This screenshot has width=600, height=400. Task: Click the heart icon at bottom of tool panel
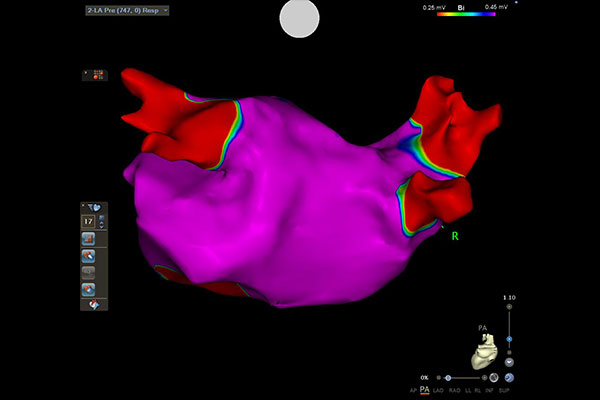coord(97,304)
